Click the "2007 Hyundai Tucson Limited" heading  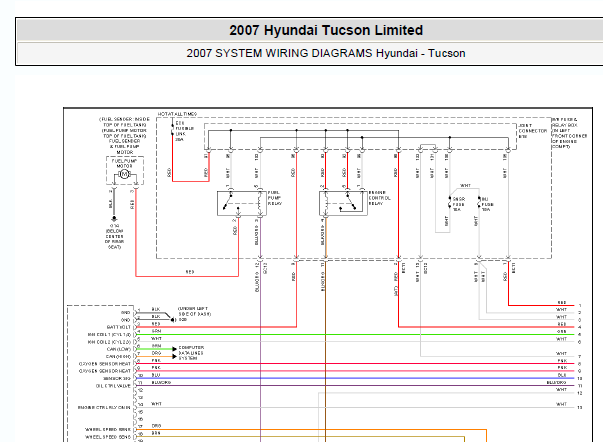pyautogui.click(x=326, y=30)
